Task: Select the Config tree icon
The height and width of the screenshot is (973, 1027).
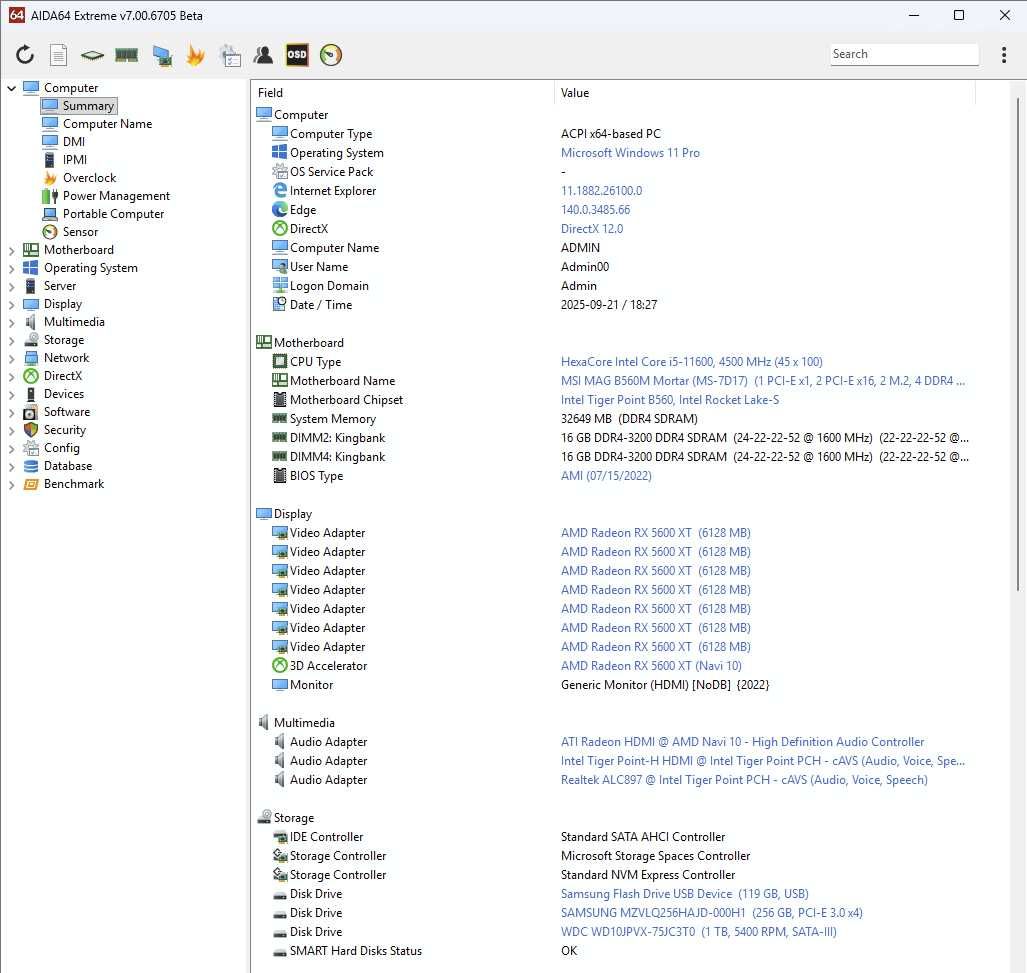Action: tap(31, 448)
